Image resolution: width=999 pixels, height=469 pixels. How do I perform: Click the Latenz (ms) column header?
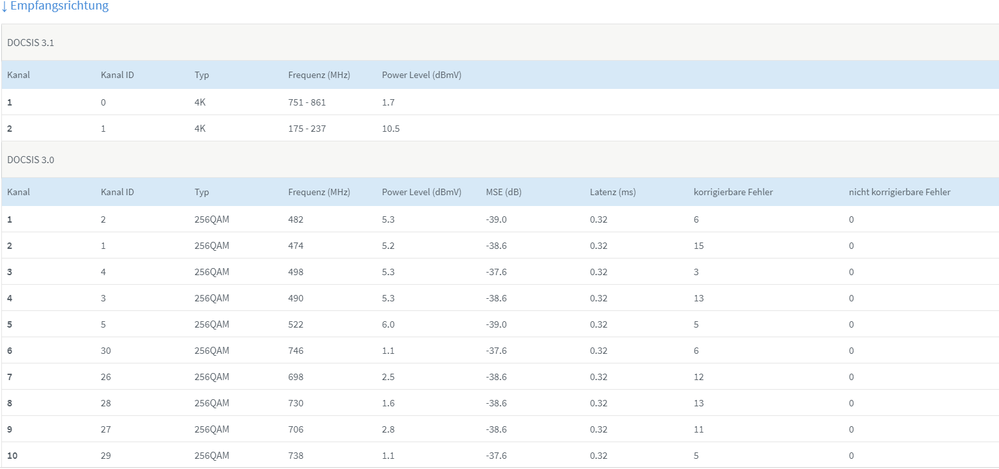click(x=612, y=192)
